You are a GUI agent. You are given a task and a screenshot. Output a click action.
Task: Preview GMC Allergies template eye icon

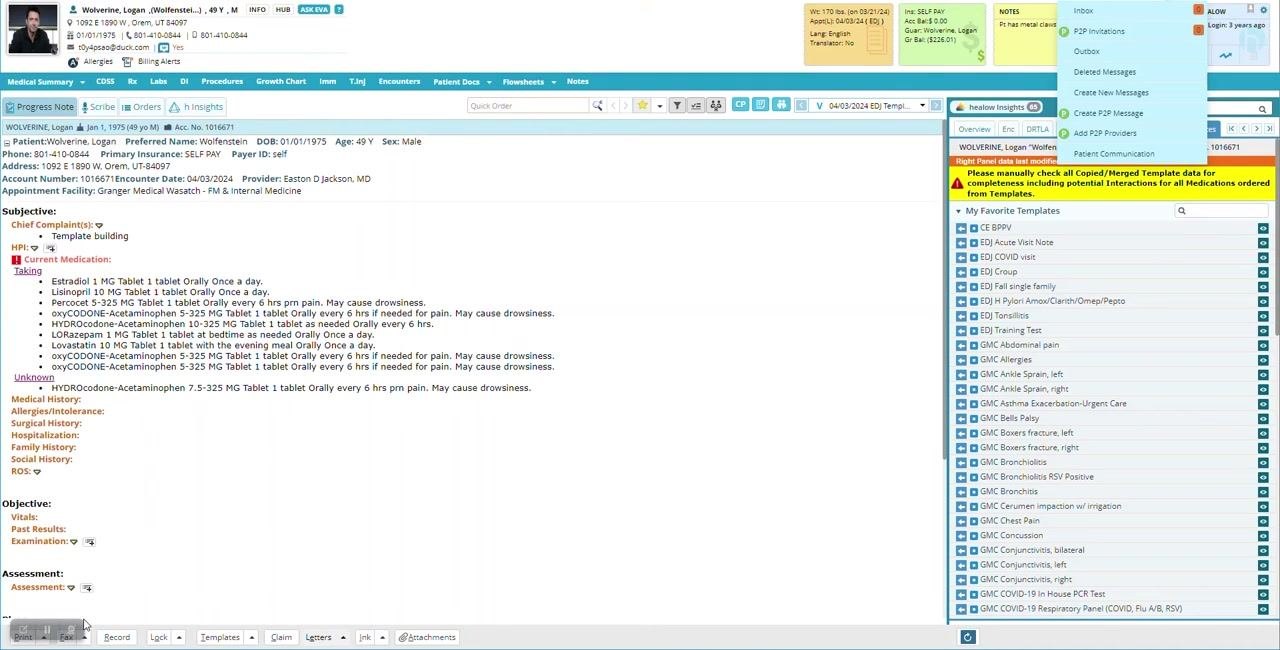tap(1263, 360)
